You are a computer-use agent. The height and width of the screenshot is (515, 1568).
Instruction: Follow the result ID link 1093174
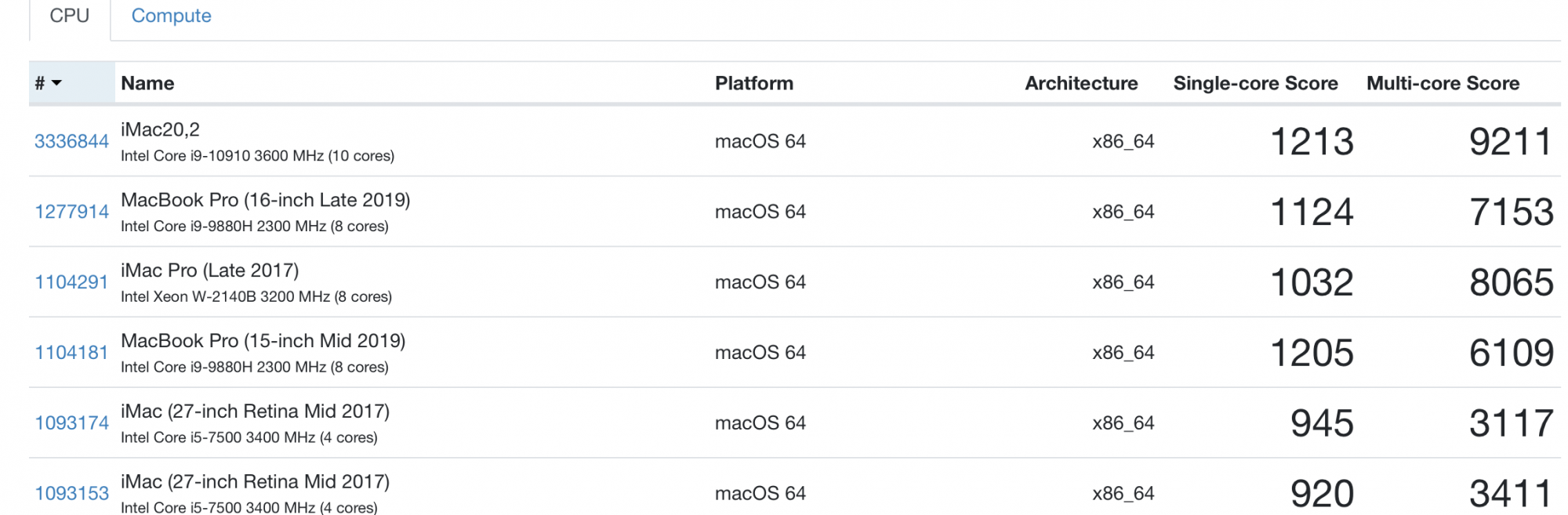coord(71,423)
